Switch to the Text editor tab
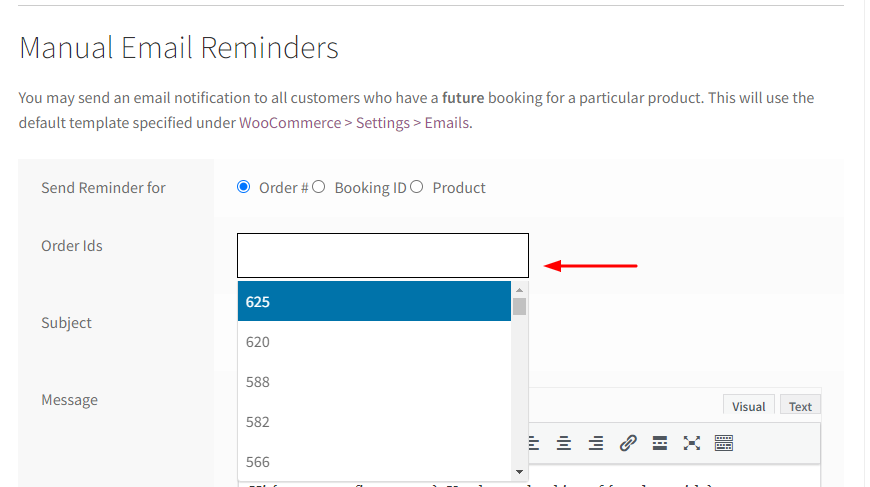This screenshot has width=870, height=487. click(x=800, y=406)
